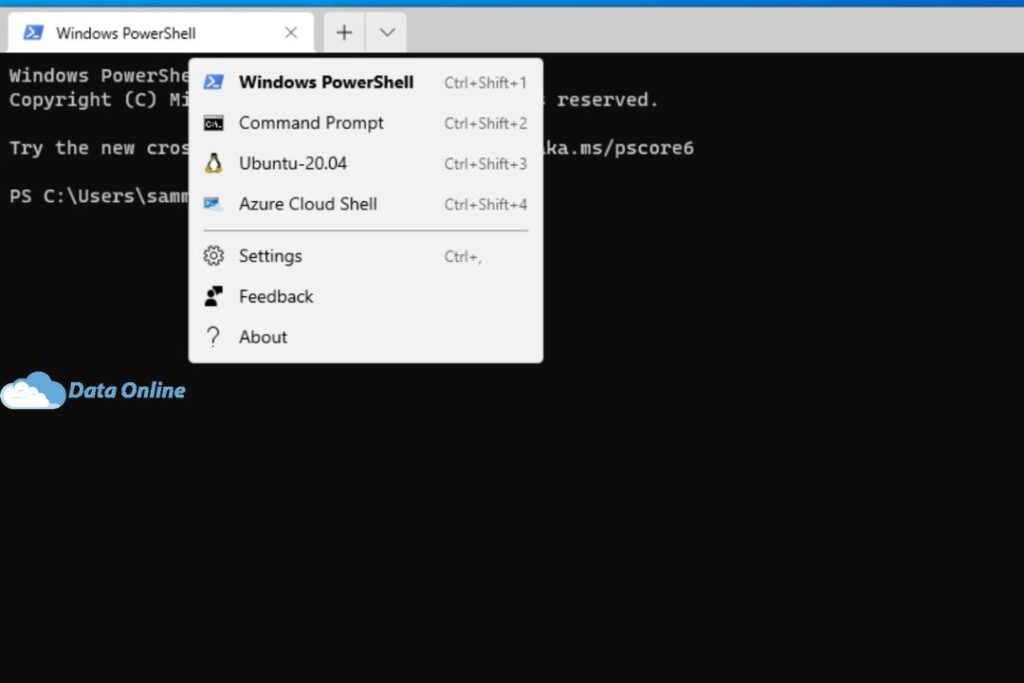The image size is (1024, 683).
Task: Click the 'Ctrl+,' shortcut text
Action: click(463, 257)
